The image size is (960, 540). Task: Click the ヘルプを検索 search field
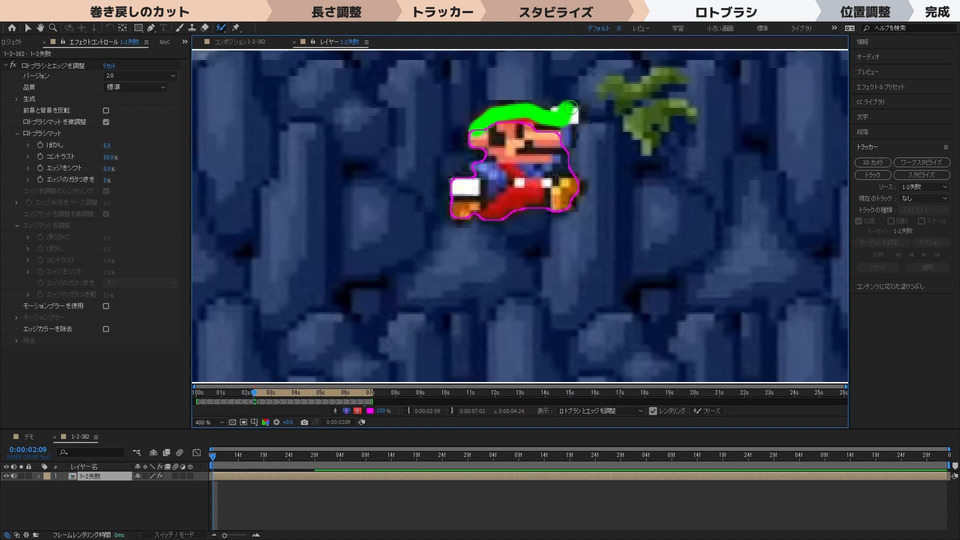[909, 28]
